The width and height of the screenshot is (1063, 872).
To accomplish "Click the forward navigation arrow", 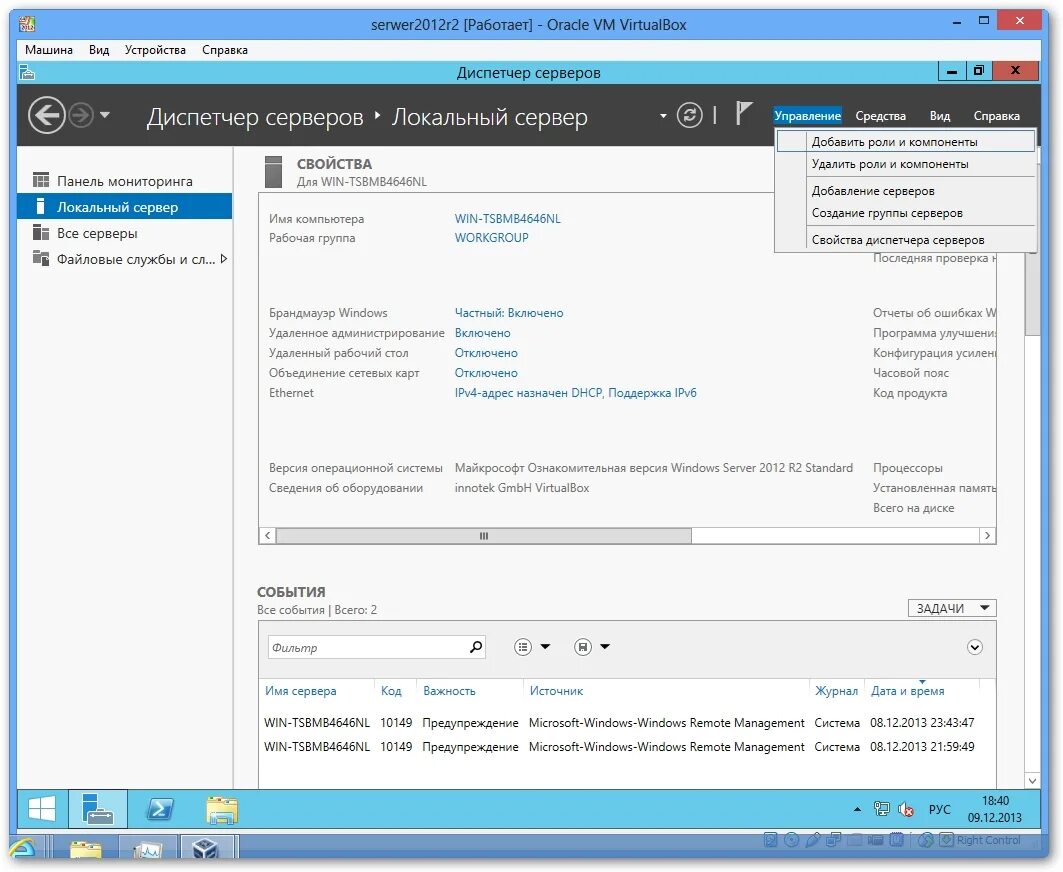I will pyautogui.click(x=81, y=115).
